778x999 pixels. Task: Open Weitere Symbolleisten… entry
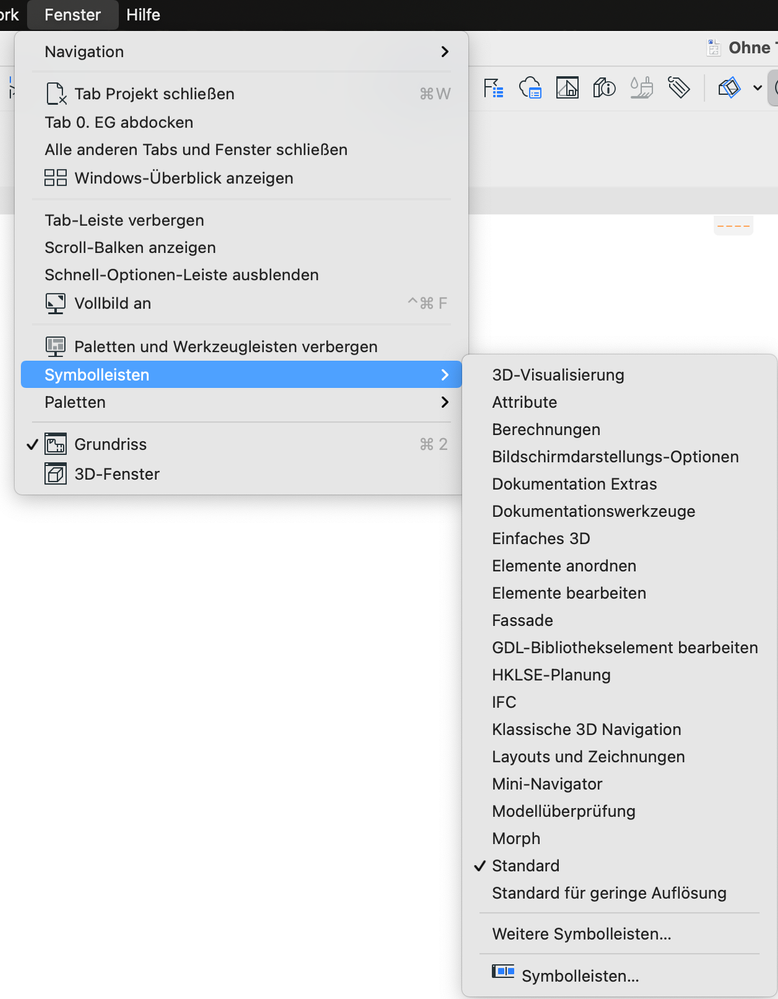point(581,934)
